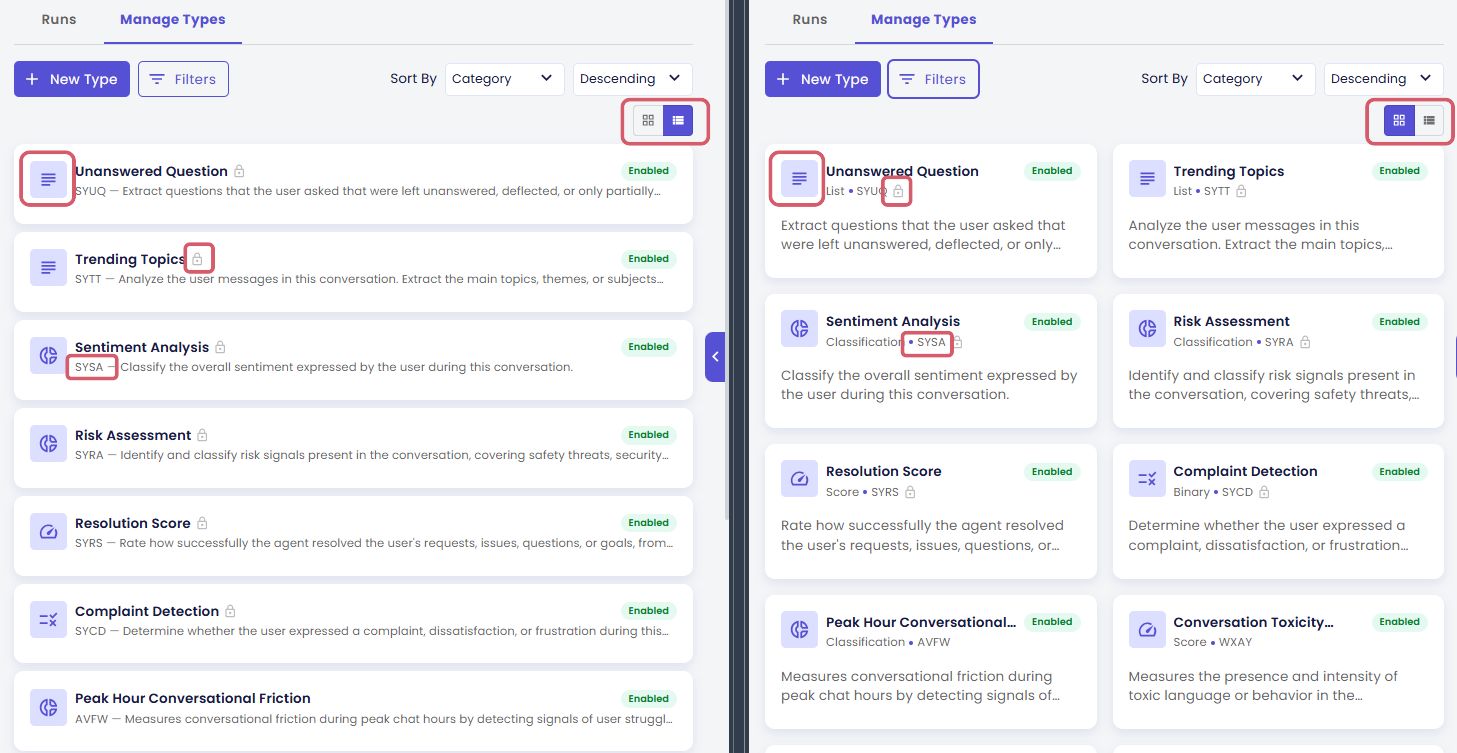Open Category sort dropdown in left panel
The height and width of the screenshot is (753, 1457).
point(504,79)
